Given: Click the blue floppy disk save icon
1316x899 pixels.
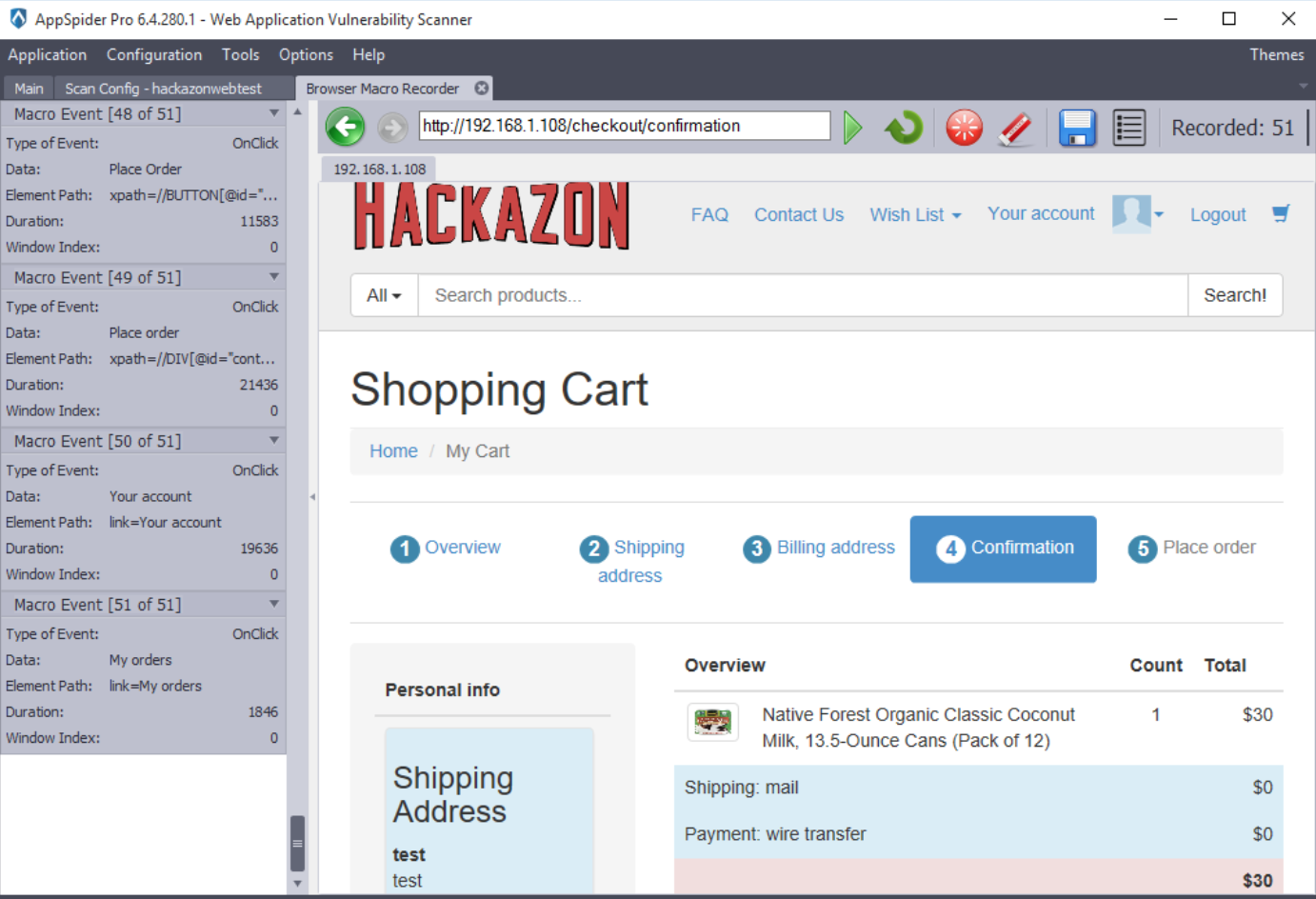Looking at the screenshot, I should (1077, 128).
